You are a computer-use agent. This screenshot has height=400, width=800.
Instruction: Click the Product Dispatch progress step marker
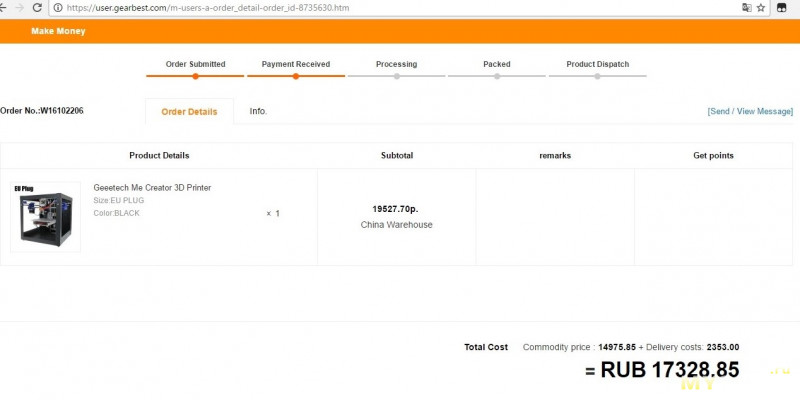[597, 76]
